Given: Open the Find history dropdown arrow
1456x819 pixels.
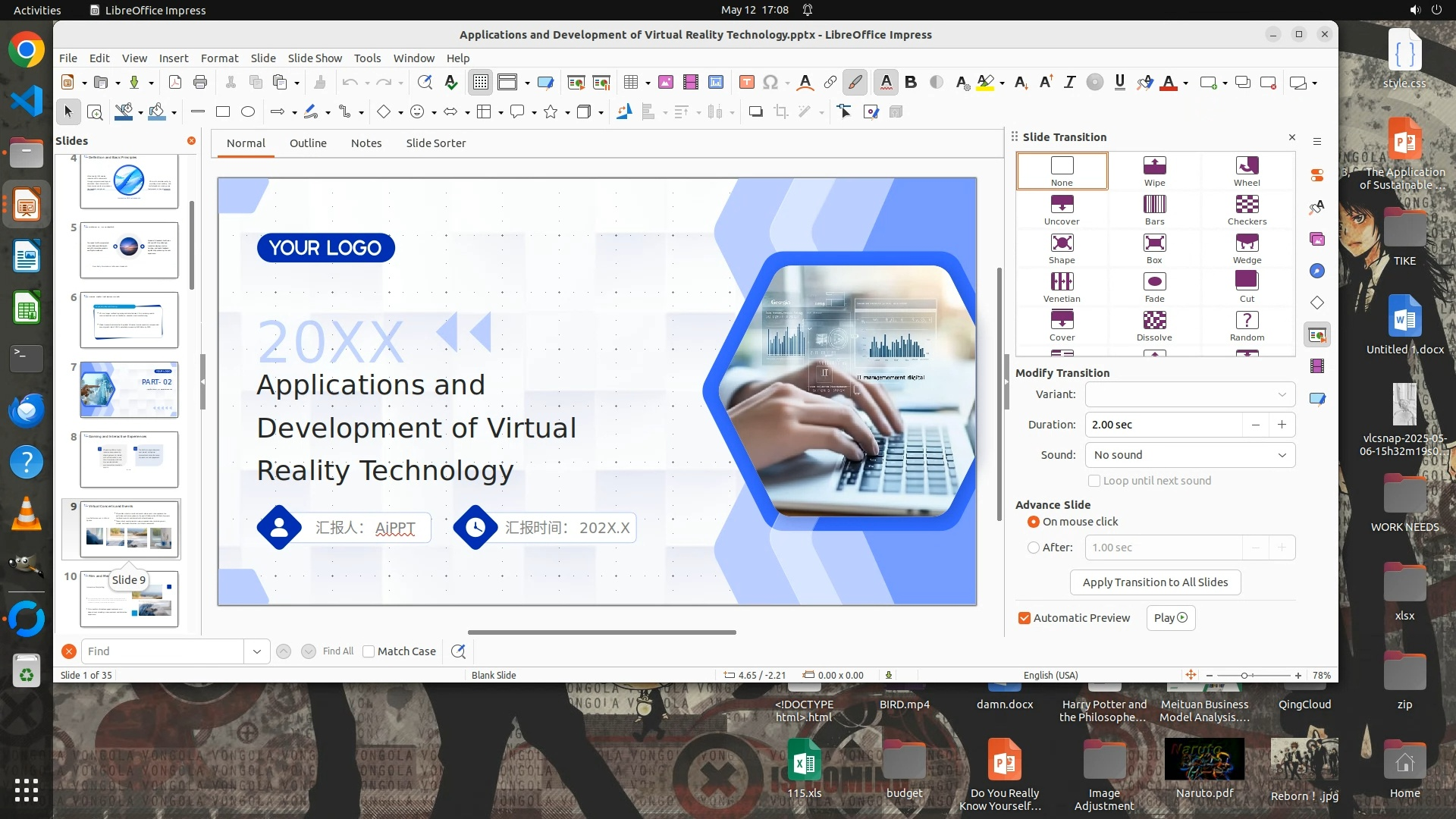Looking at the screenshot, I should 257,651.
